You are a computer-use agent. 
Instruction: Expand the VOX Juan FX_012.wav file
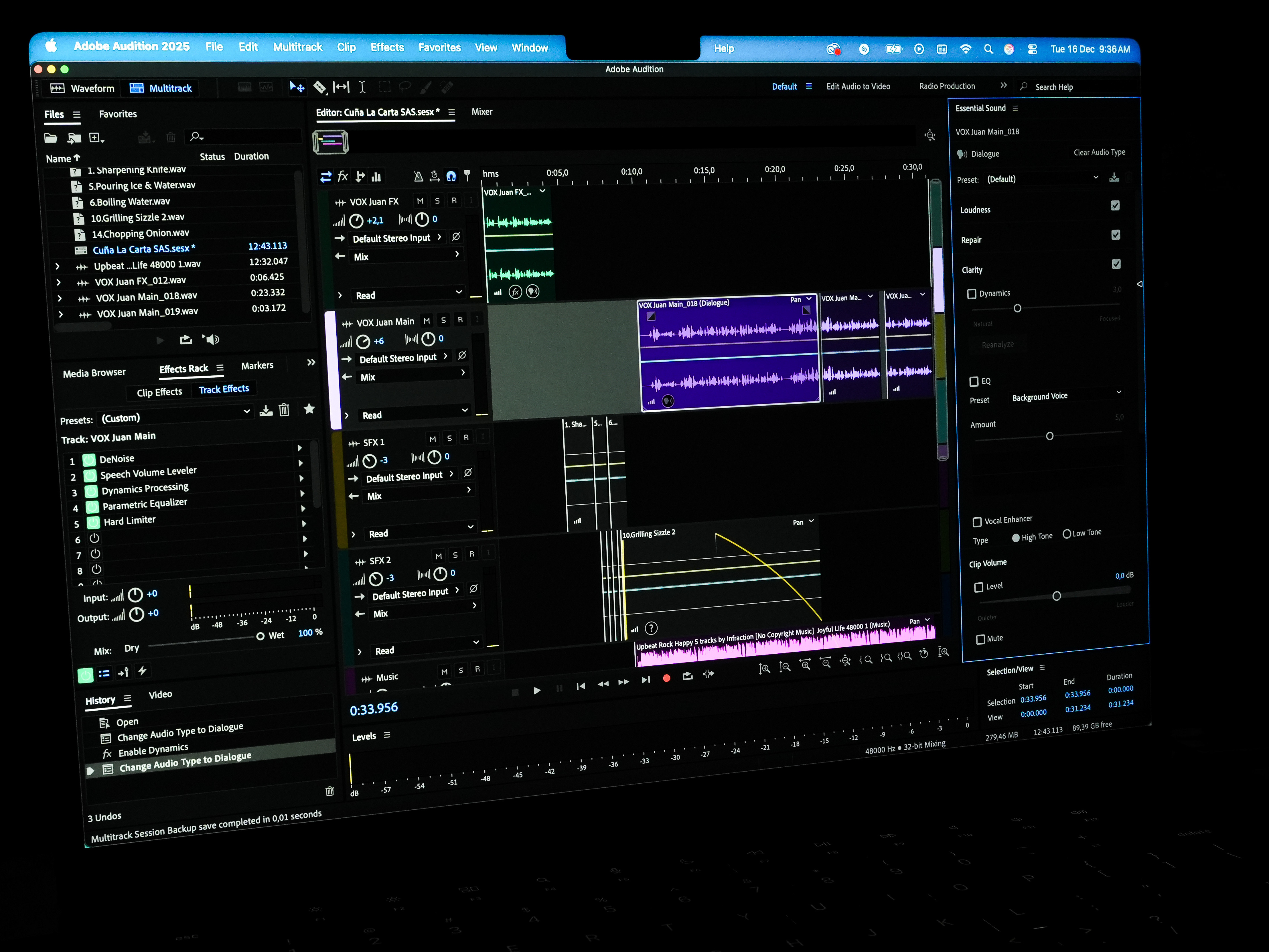point(58,282)
